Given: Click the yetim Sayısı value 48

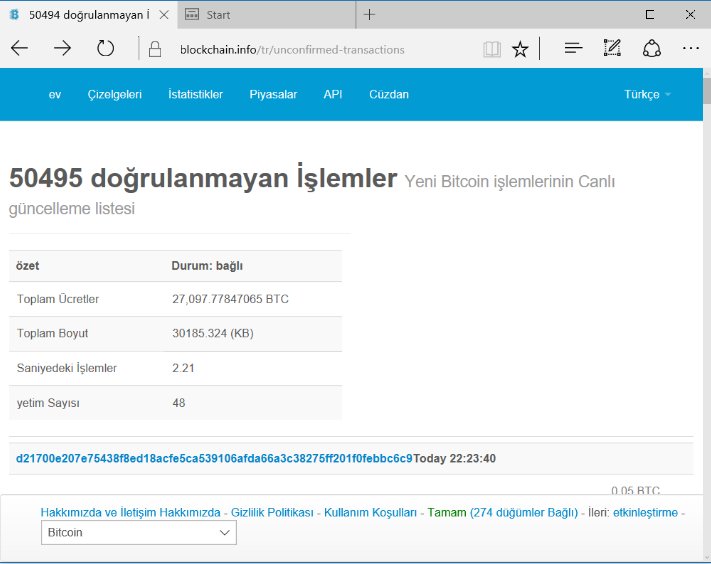Looking at the screenshot, I should 179,403.
